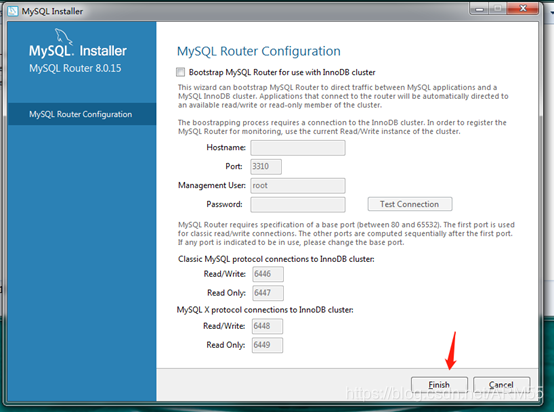Click the Finish button

(x=439, y=384)
